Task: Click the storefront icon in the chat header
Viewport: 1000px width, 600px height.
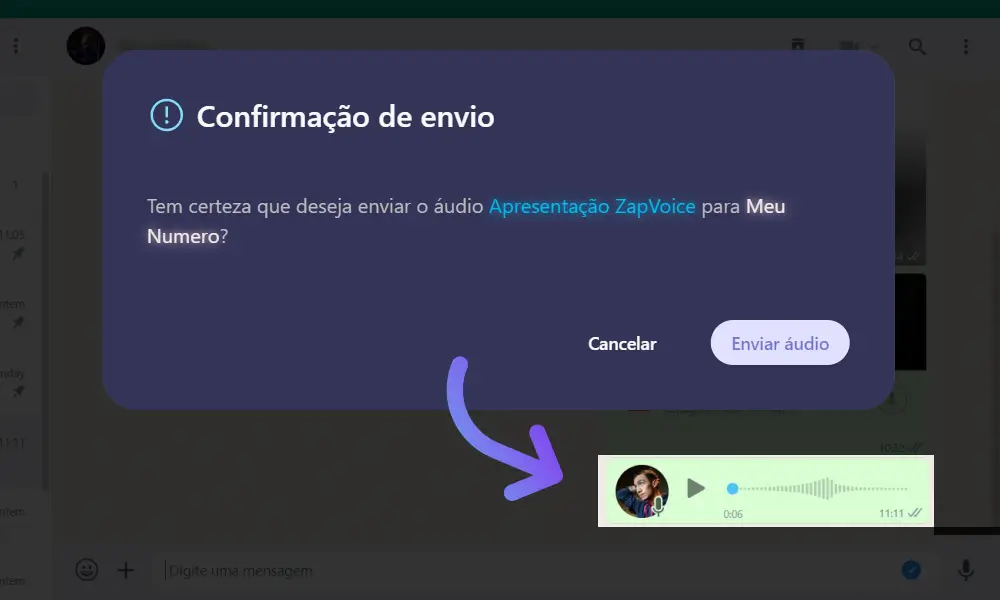Action: (798, 45)
